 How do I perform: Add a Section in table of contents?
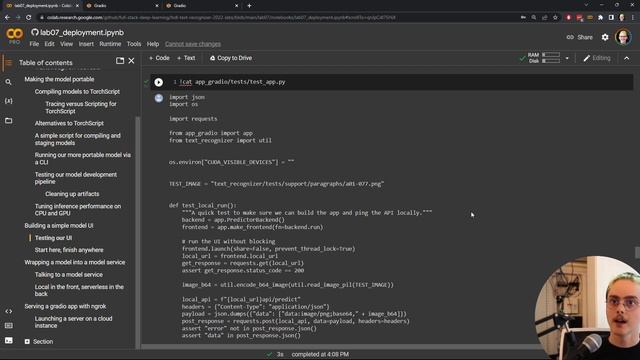click(x=39, y=342)
